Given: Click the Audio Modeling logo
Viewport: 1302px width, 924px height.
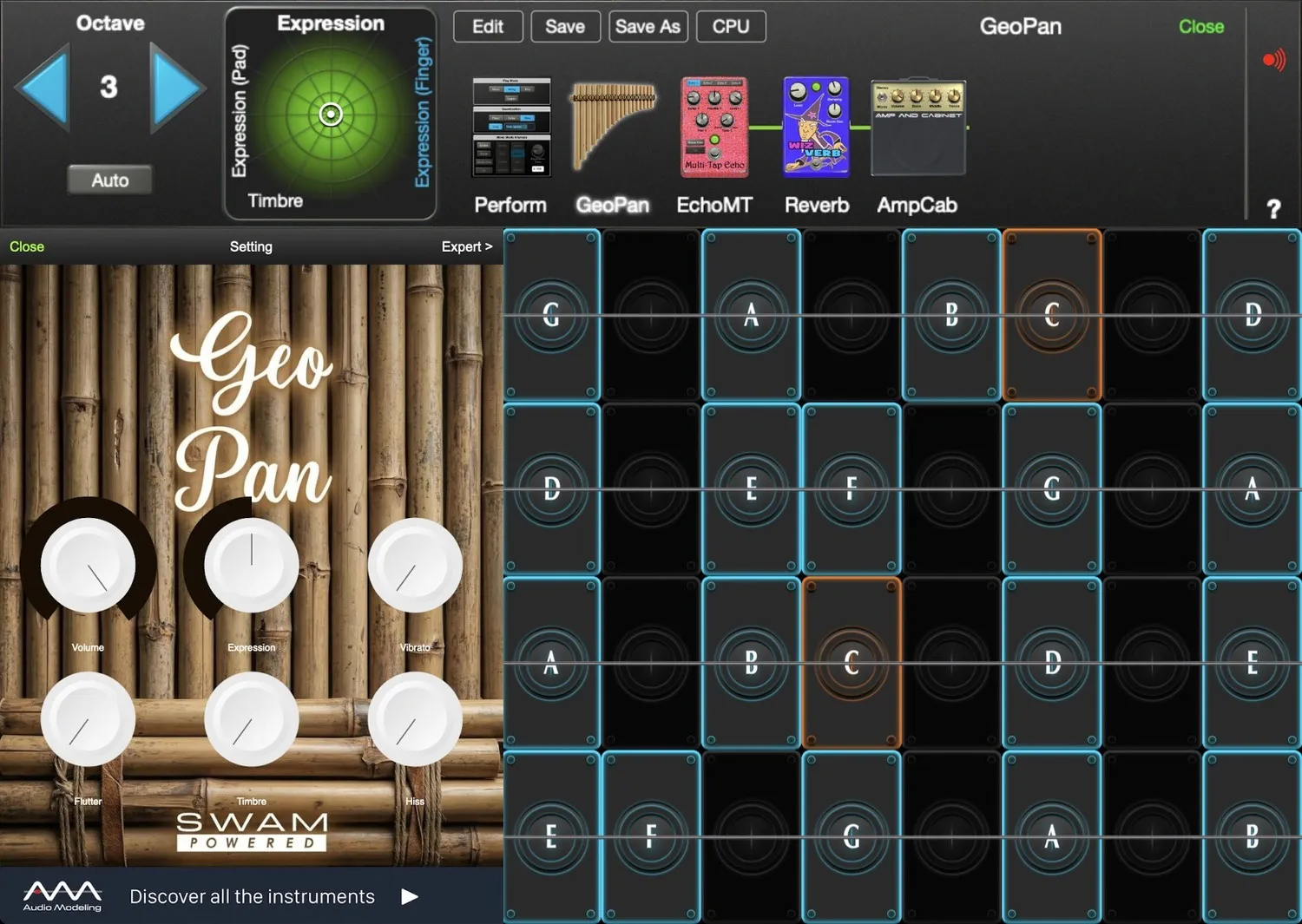Looking at the screenshot, I should pos(62,895).
